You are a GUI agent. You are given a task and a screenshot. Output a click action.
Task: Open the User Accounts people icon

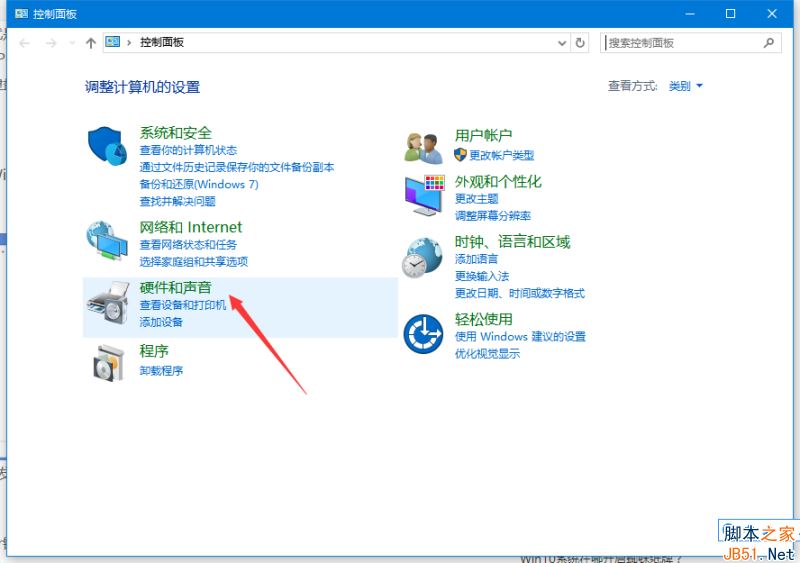423,148
